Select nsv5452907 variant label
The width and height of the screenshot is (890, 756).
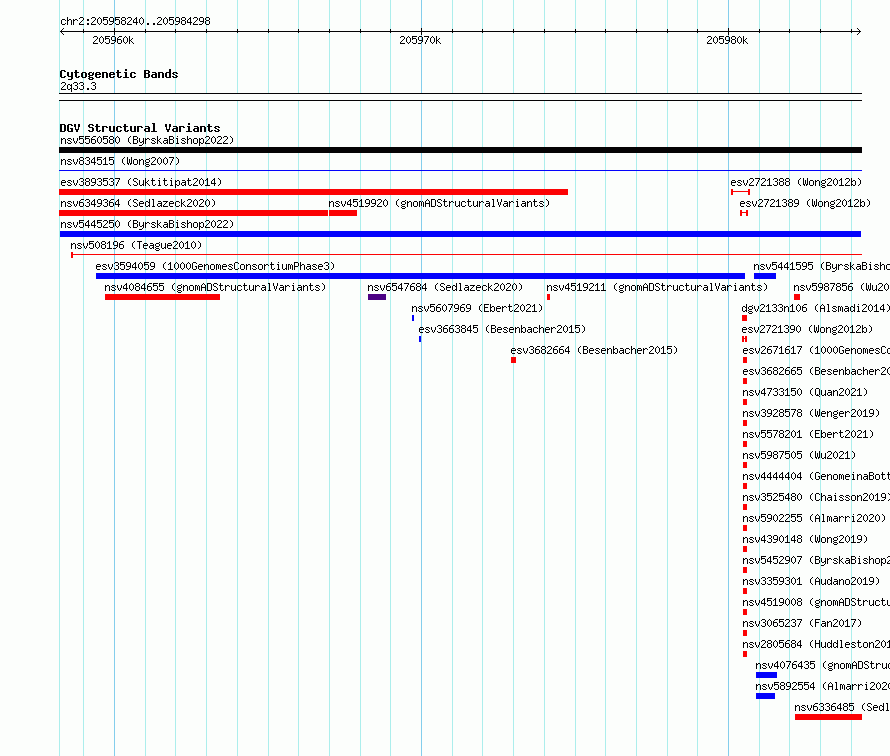[816, 560]
